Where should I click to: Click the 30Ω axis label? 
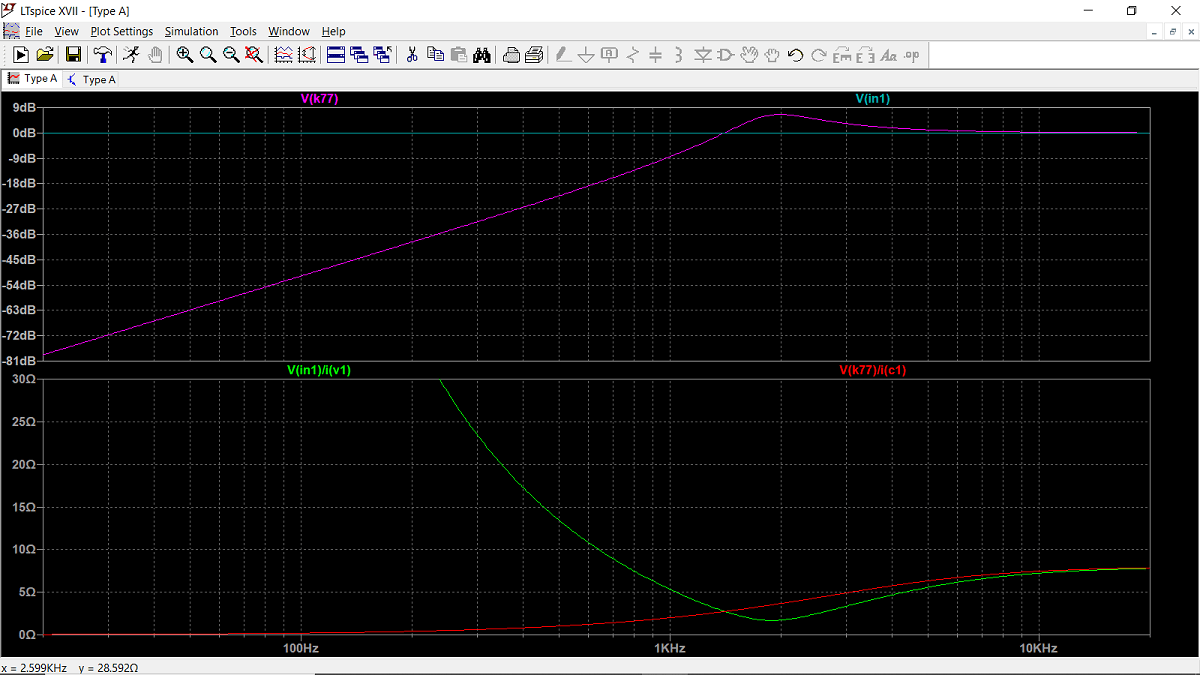point(25,379)
